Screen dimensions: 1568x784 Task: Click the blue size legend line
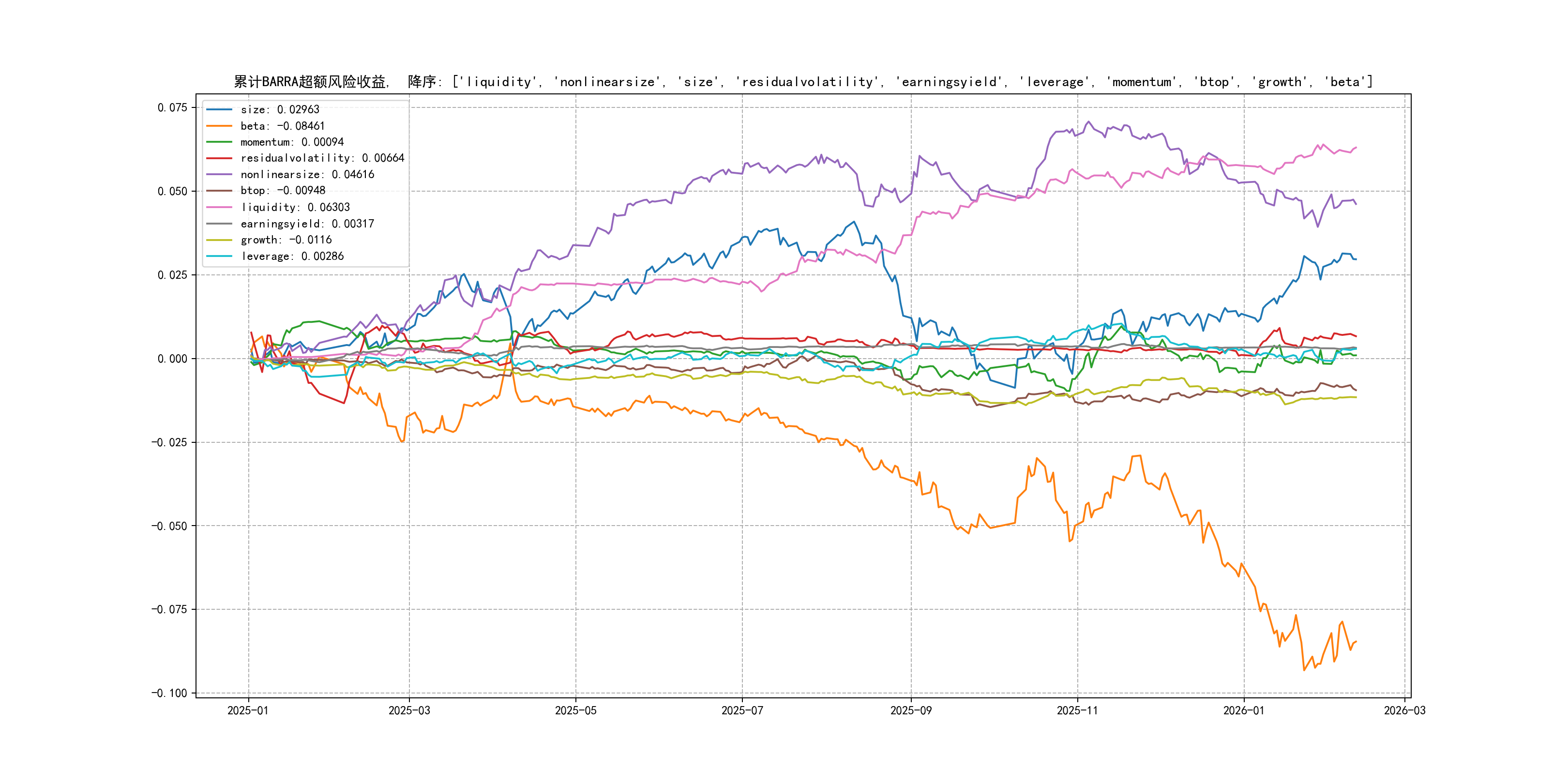pyautogui.click(x=219, y=109)
